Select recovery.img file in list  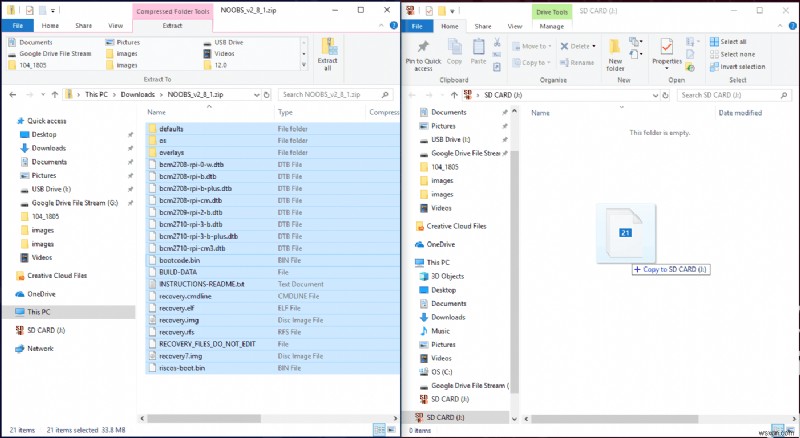pos(179,320)
